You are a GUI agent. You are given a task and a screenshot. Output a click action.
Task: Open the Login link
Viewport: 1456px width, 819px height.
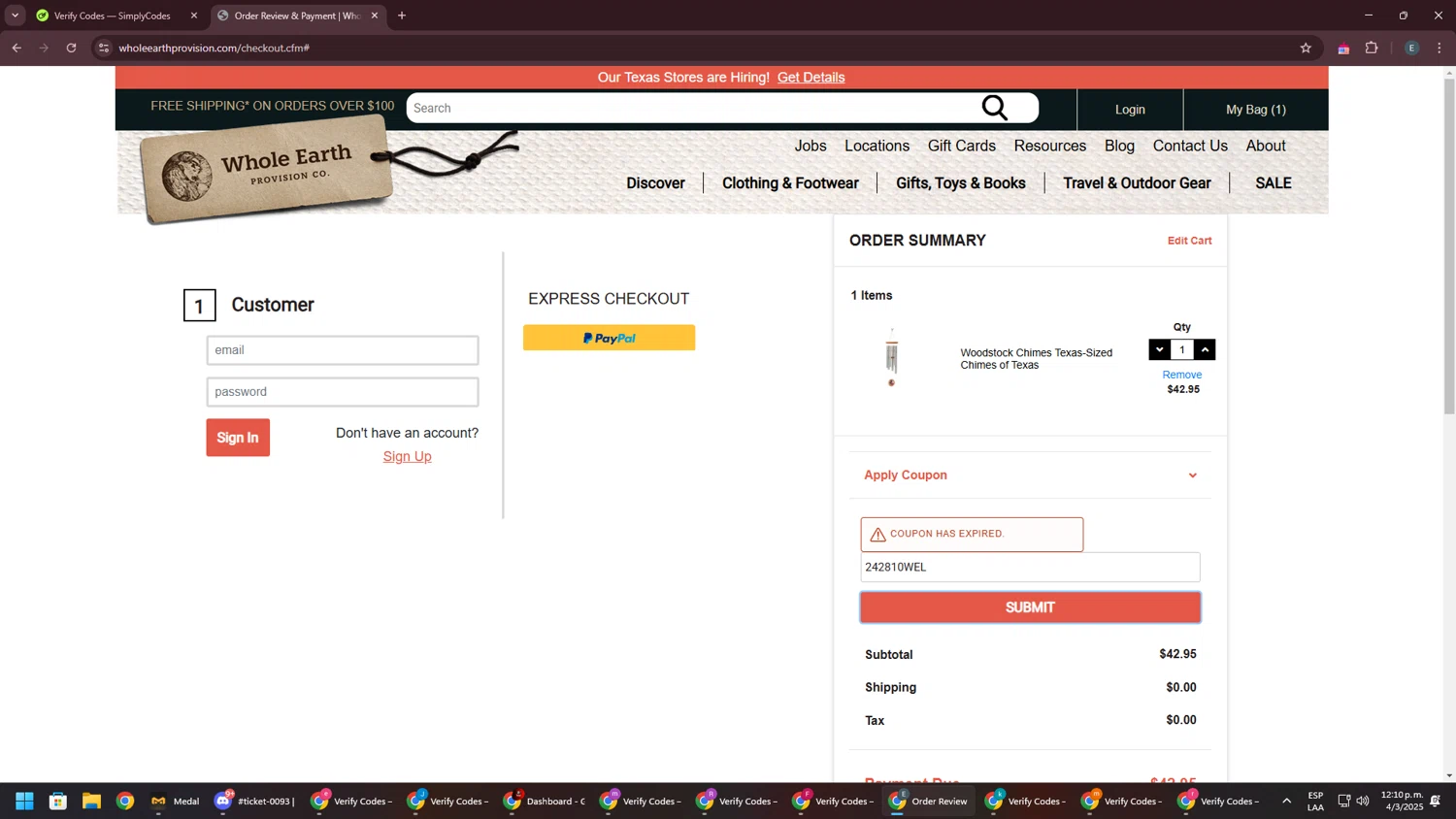[1130, 110]
